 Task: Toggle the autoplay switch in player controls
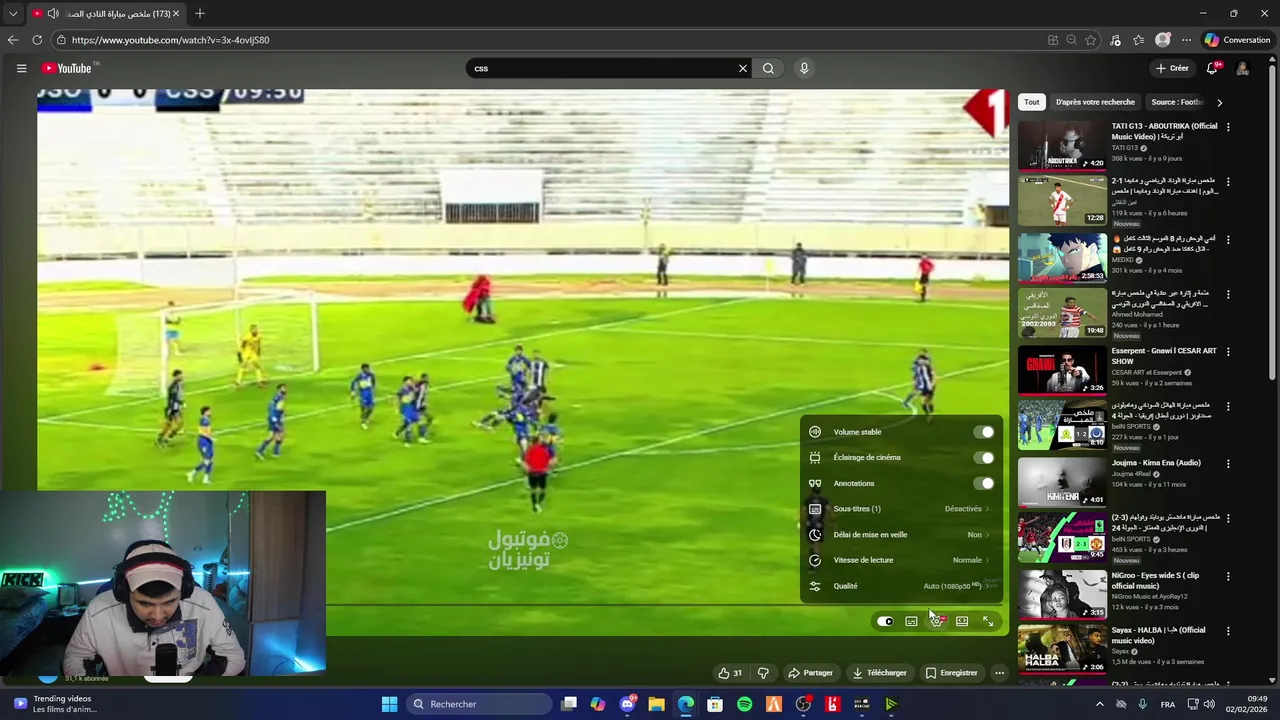point(885,621)
